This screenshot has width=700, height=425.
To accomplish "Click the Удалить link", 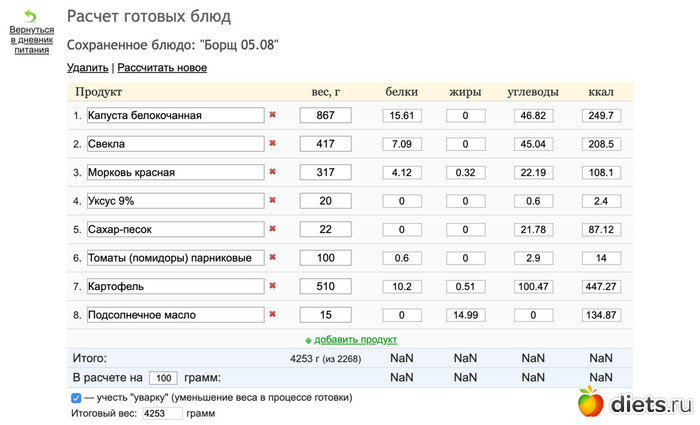I will [87, 68].
